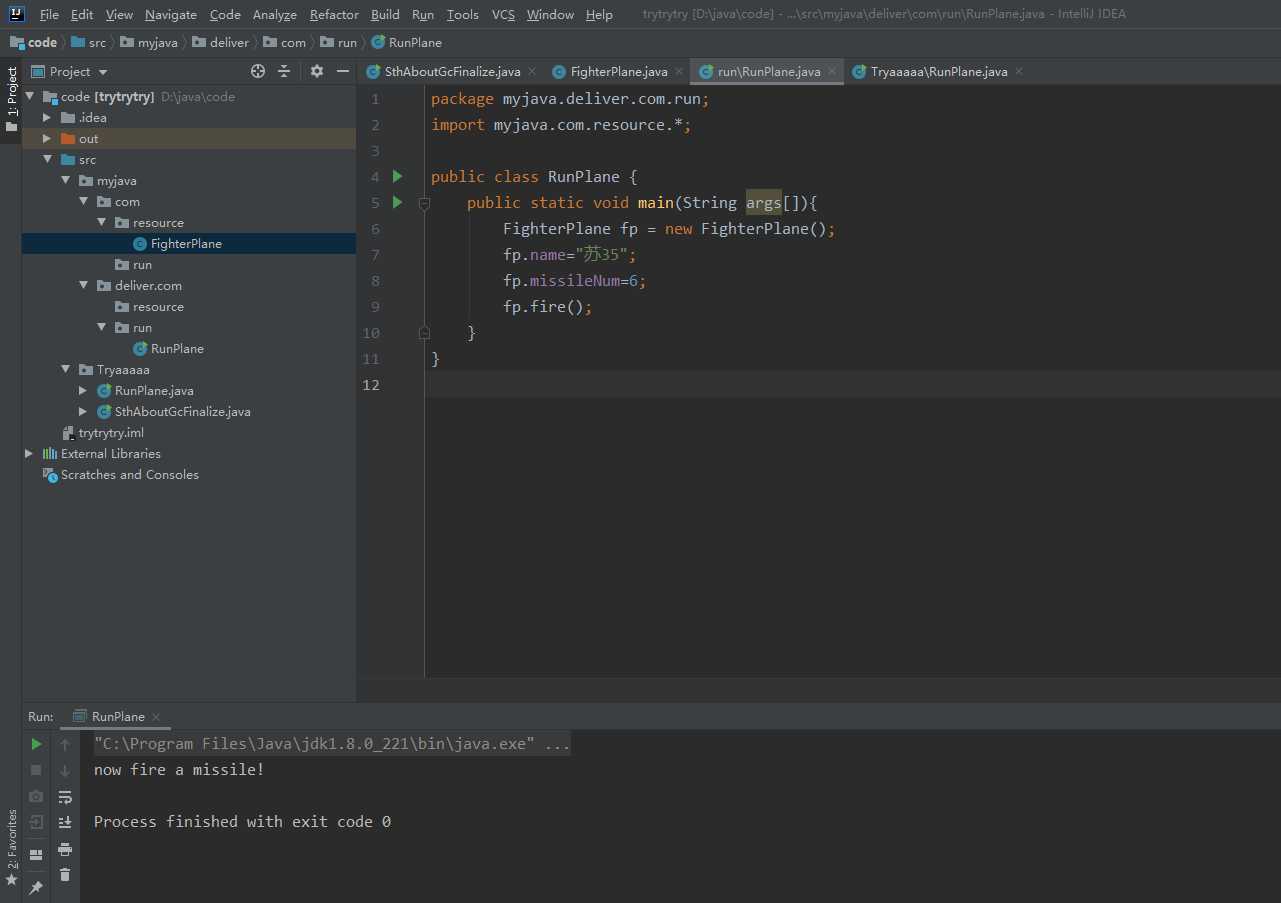Open the File menu
The height and width of the screenshot is (903, 1281).
click(x=49, y=15)
